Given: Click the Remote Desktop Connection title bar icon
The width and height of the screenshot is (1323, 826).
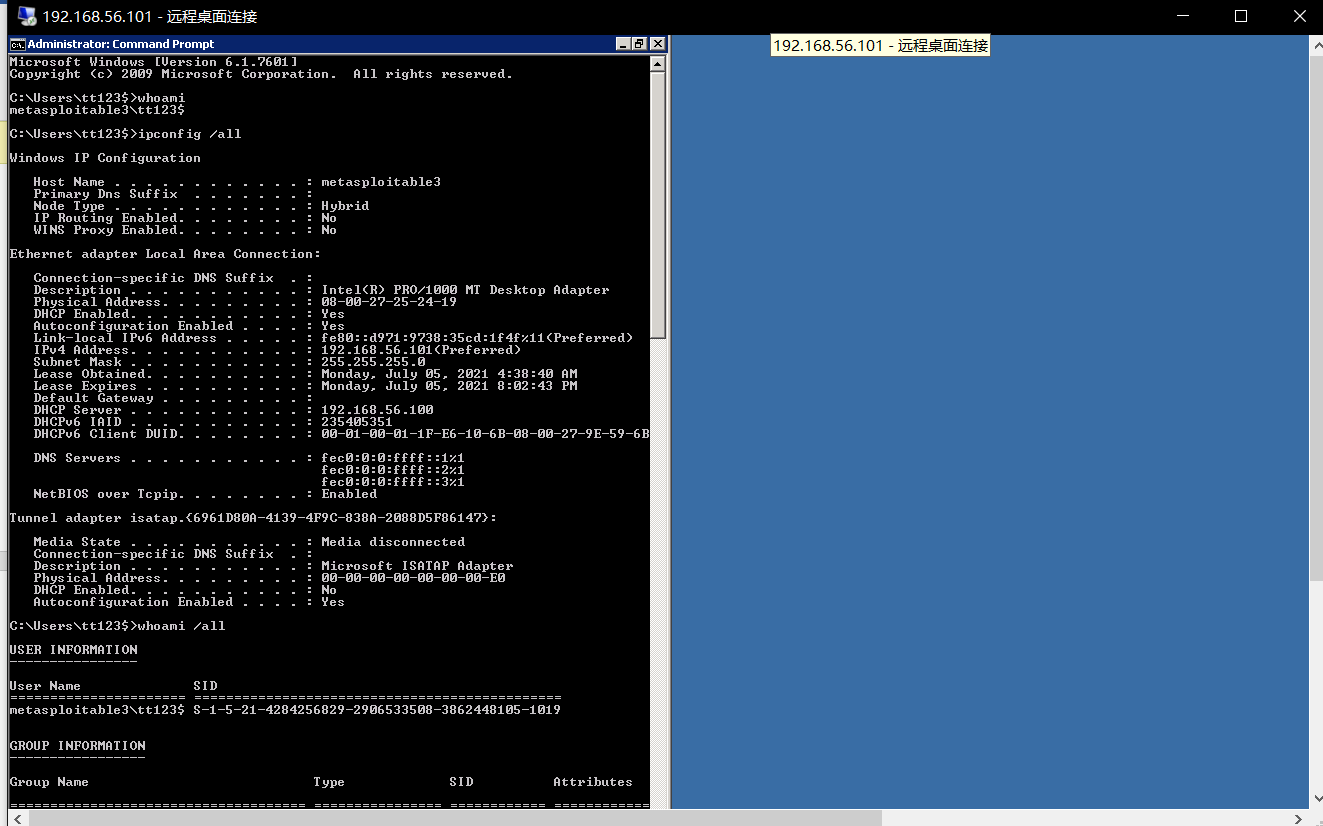Looking at the screenshot, I should point(27,16).
